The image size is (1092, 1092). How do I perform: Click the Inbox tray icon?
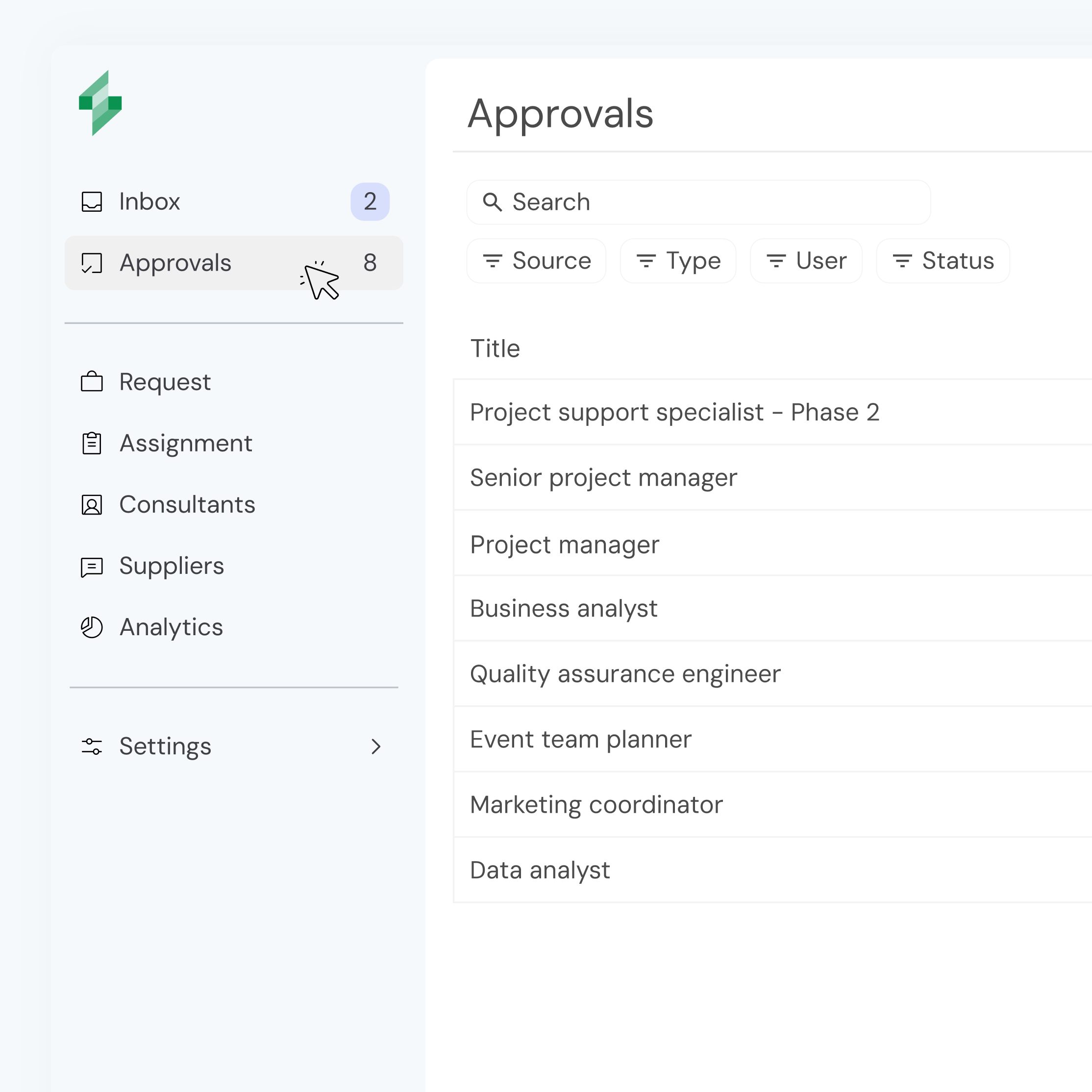92,202
